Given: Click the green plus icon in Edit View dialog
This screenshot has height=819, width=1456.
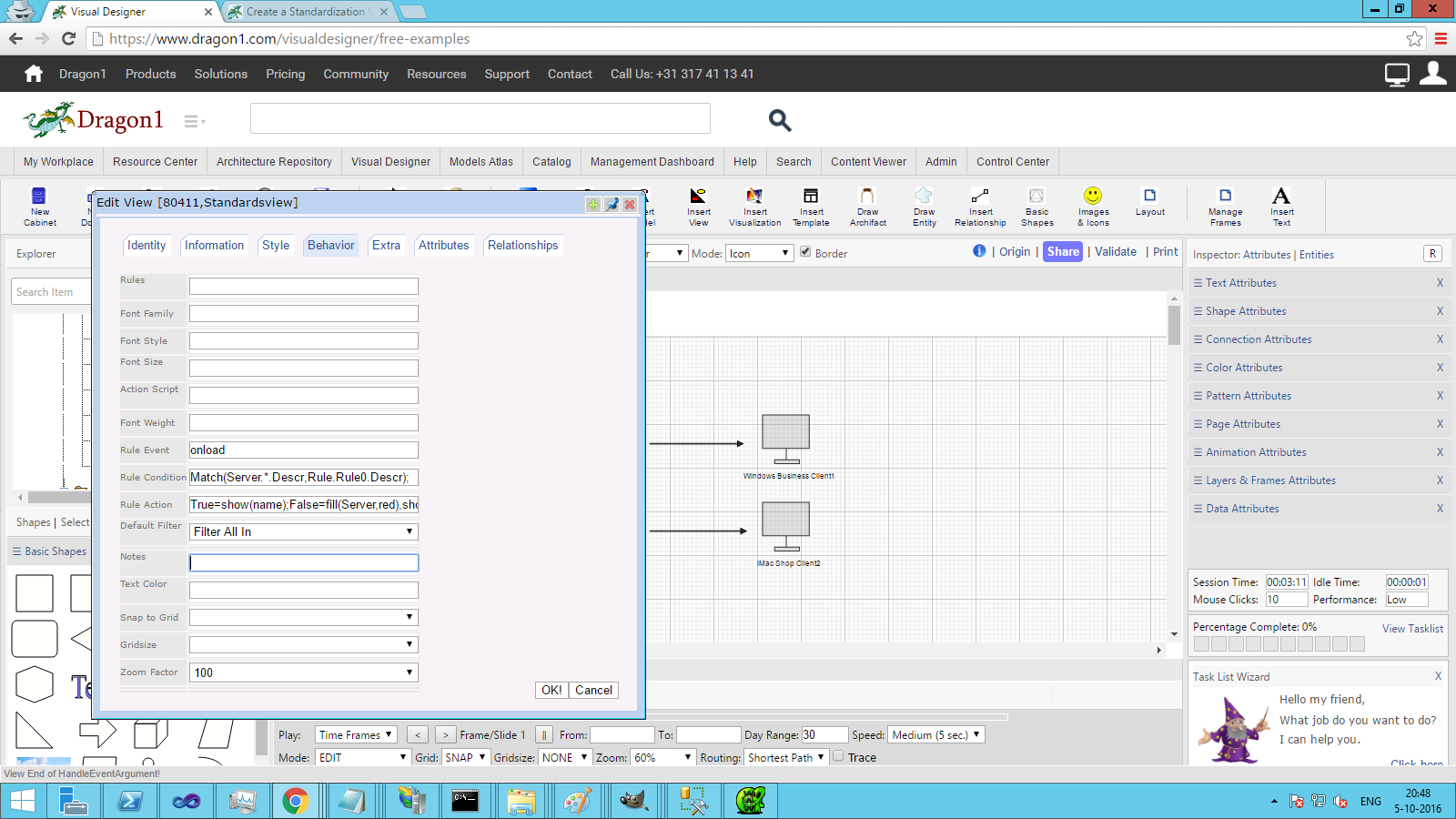Looking at the screenshot, I should pyautogui.click(x=593, y=204).
